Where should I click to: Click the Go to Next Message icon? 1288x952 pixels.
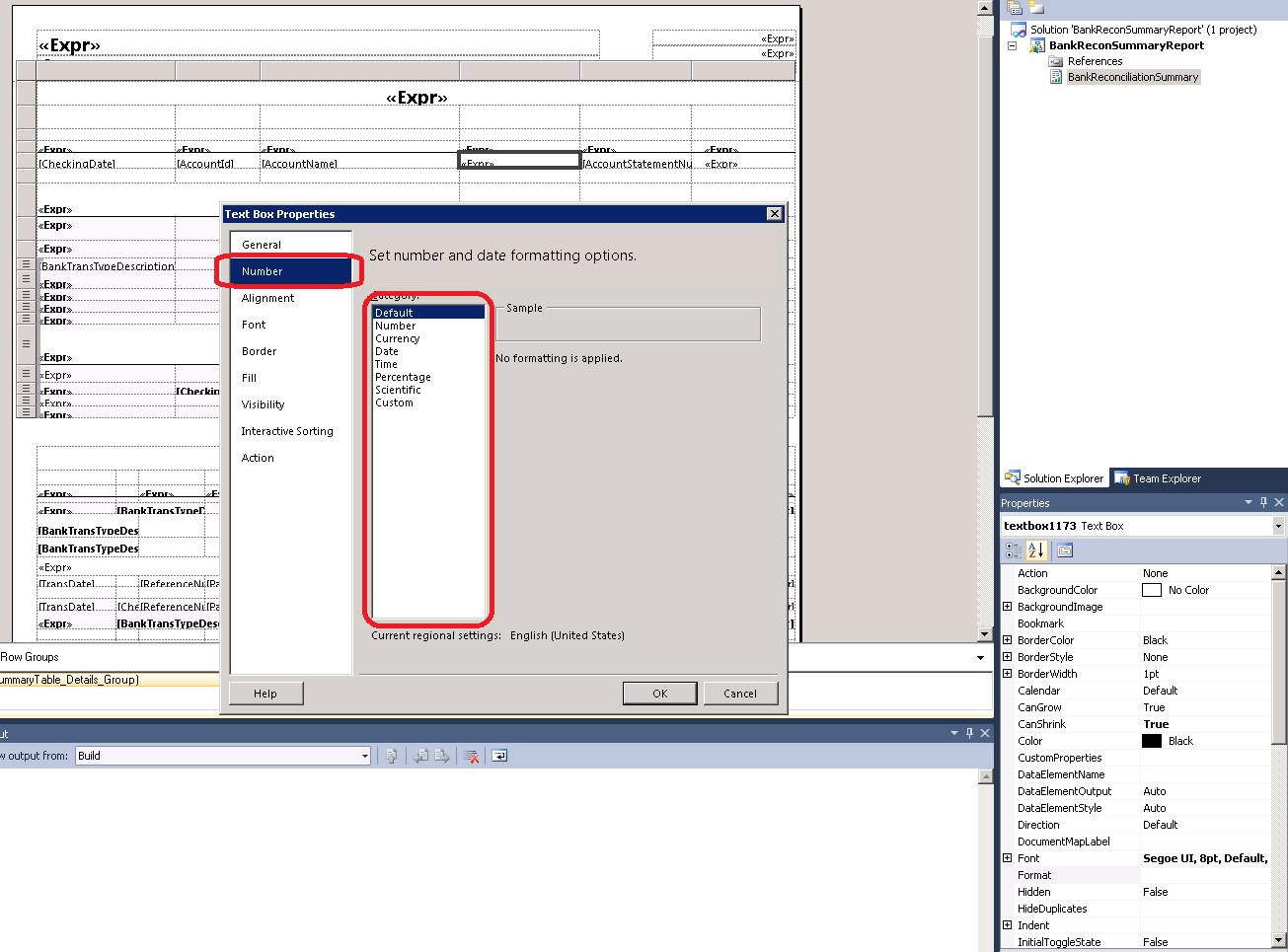coord(441,756)
